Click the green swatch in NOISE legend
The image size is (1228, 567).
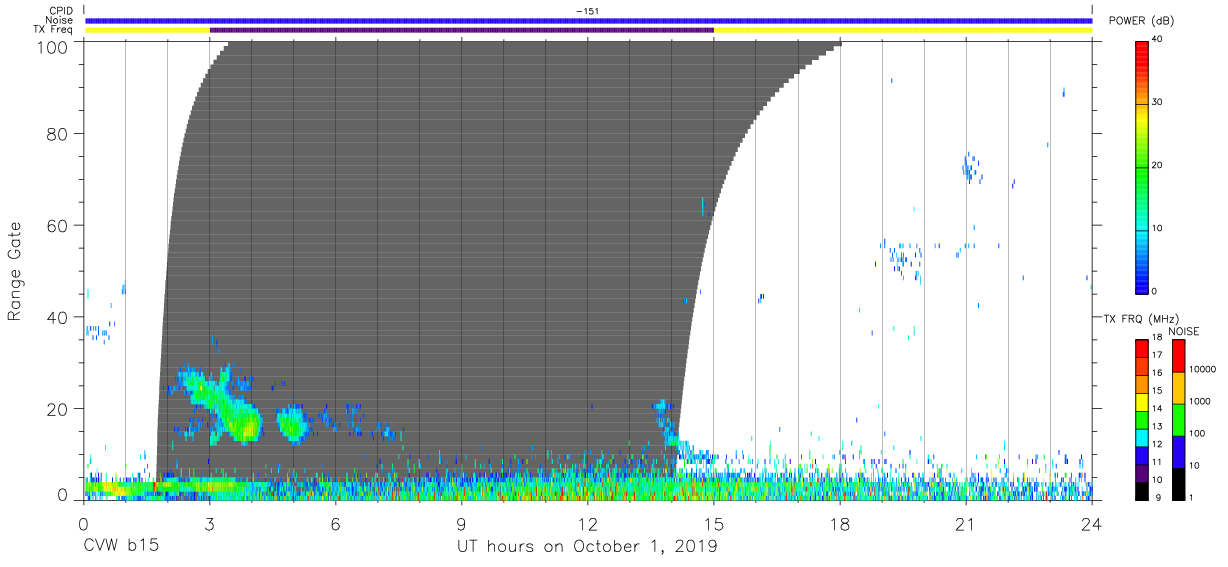1178,420
